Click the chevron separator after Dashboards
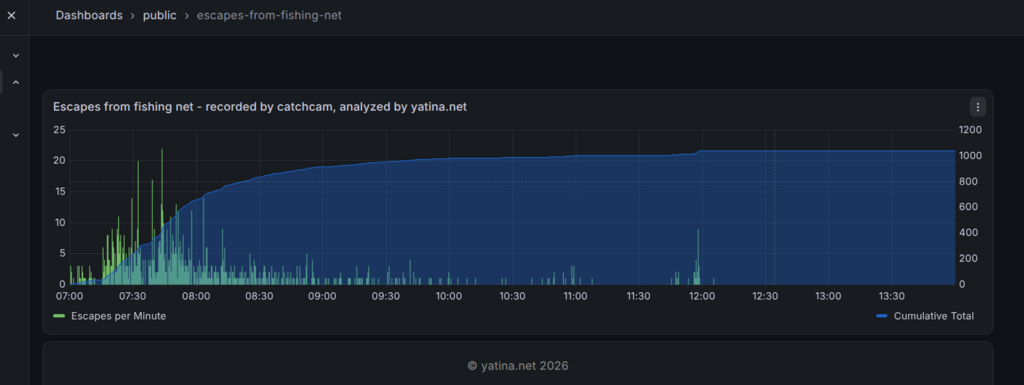 click(133, 16)
